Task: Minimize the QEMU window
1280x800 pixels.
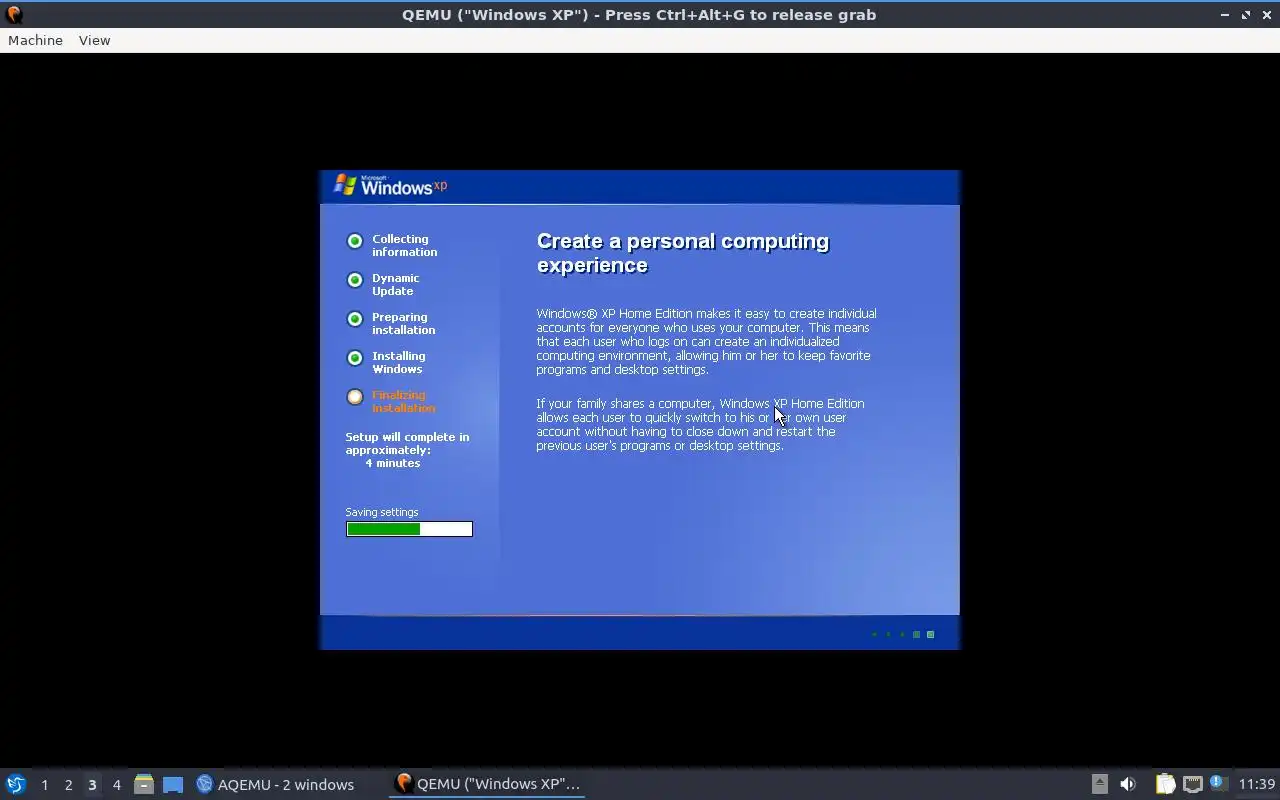Action: [1225, 14]
